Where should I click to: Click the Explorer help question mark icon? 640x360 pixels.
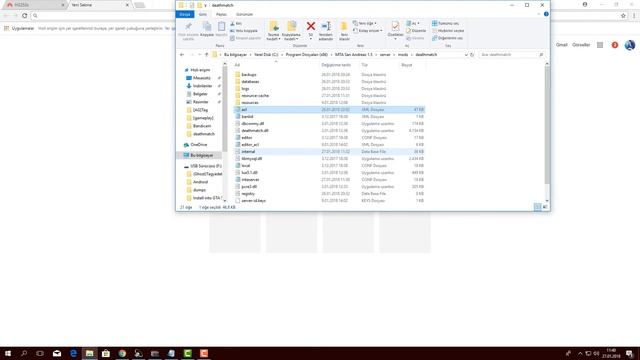tap(546, 14)
